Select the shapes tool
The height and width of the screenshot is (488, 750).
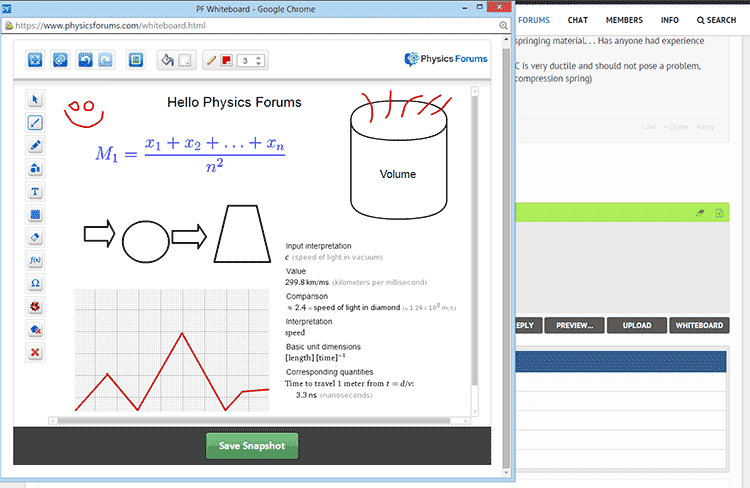(x=35, y=168)
